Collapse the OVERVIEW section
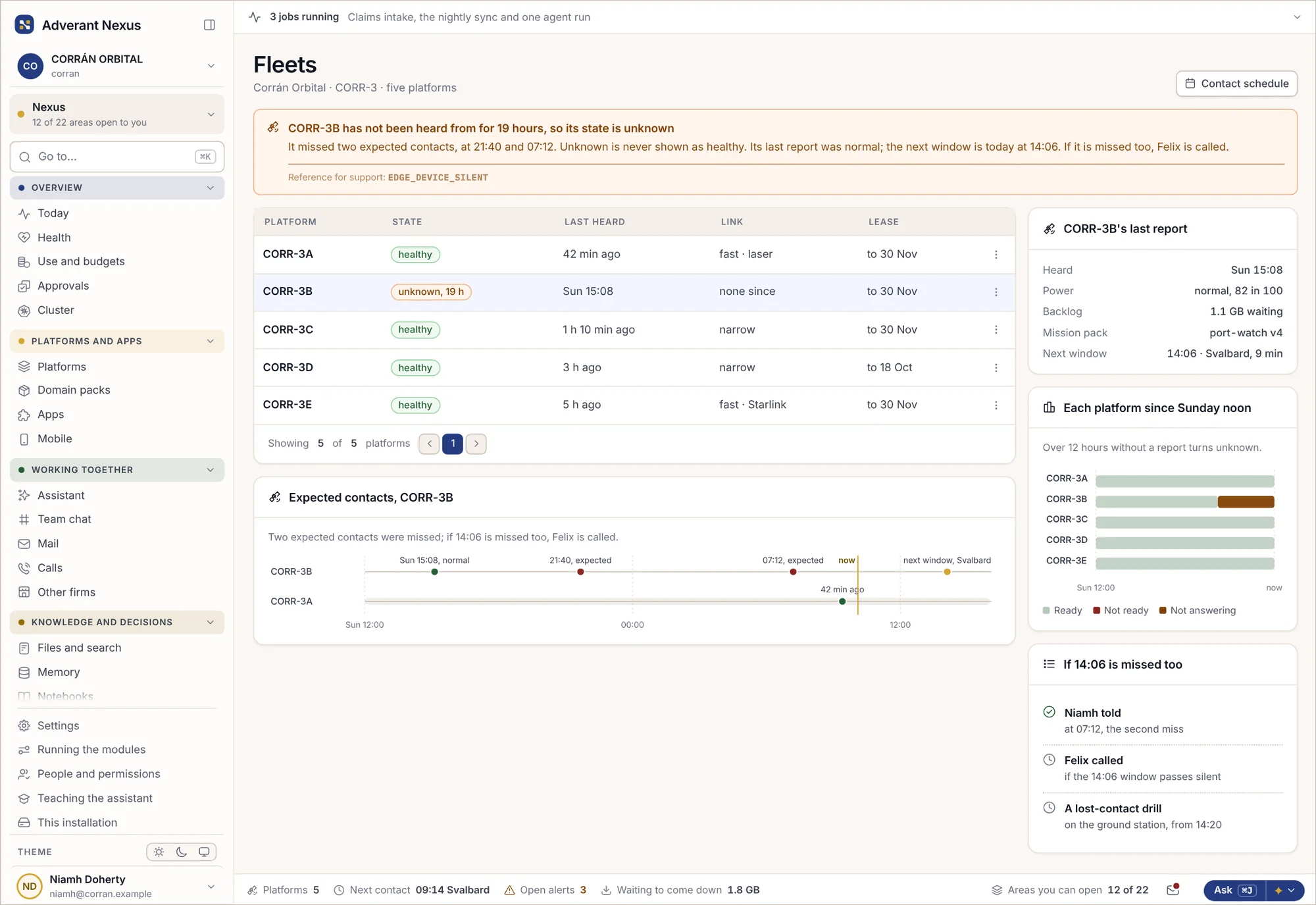 click(117, 188)
